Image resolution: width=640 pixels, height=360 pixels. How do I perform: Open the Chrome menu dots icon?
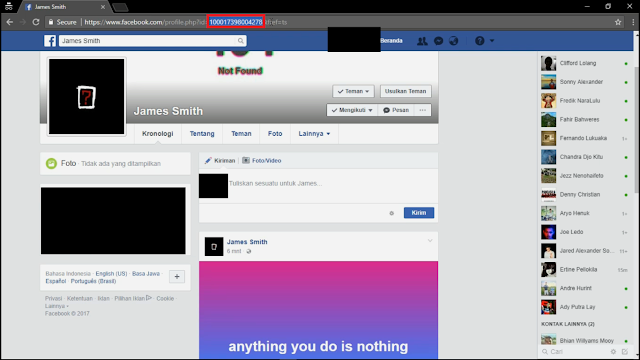coord(633,22)
